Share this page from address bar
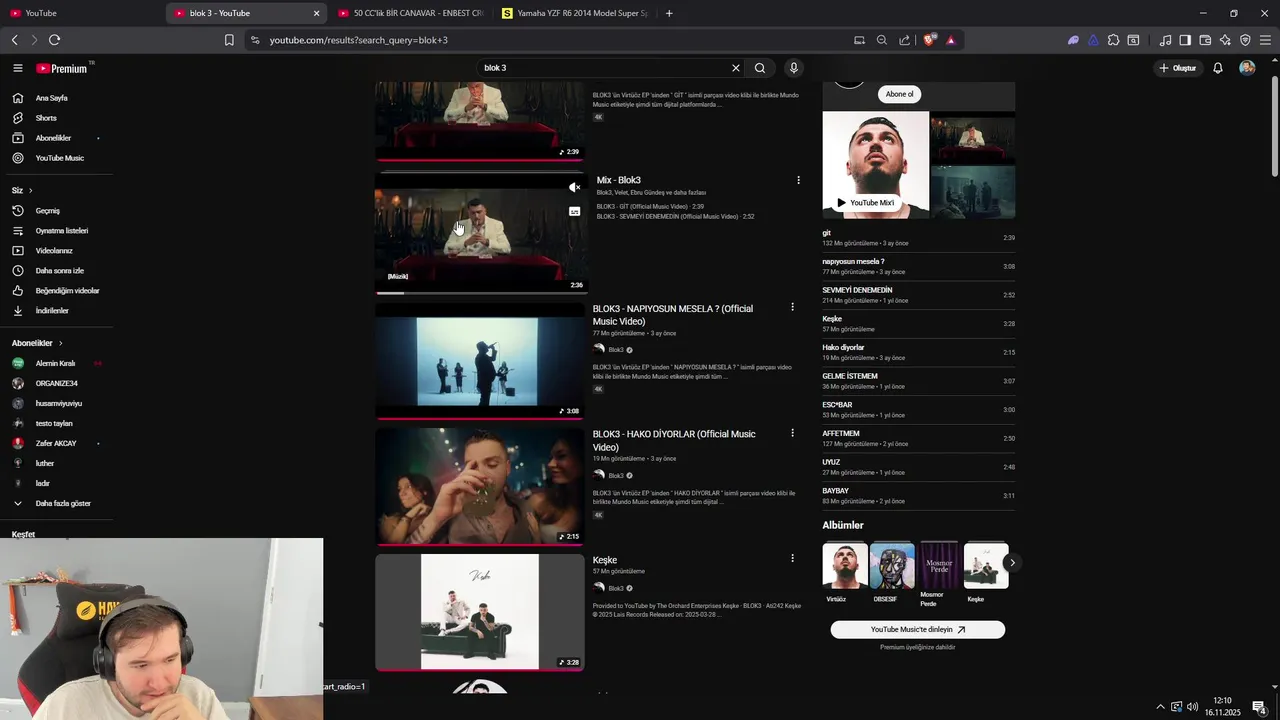 click(x=905, y=40)
